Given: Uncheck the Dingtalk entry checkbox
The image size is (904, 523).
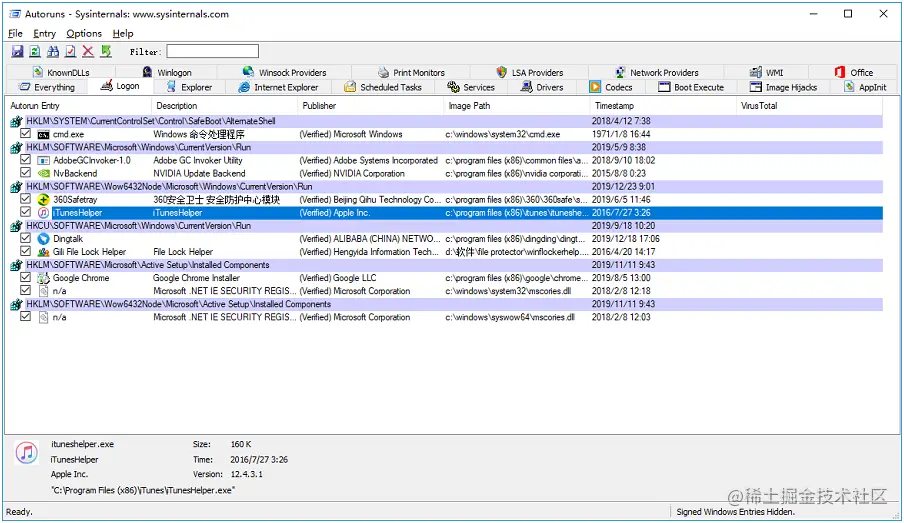Looking at the screenshot, I should pos(25,238).
